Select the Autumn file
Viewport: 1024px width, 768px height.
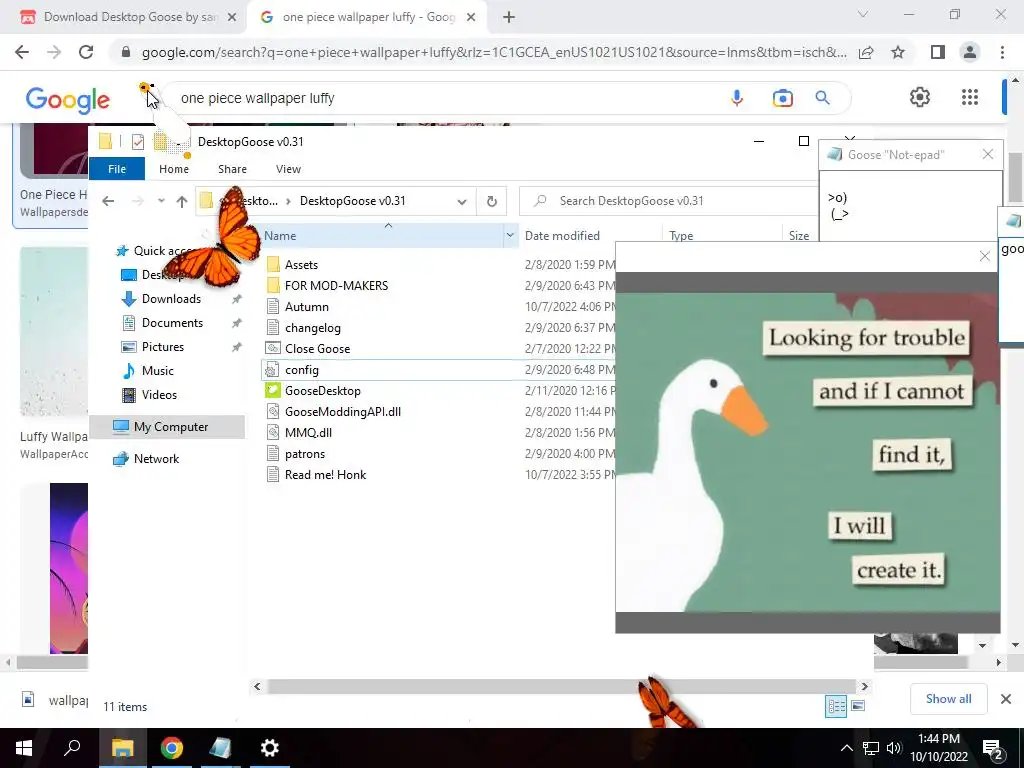click(x=306, y=307)
